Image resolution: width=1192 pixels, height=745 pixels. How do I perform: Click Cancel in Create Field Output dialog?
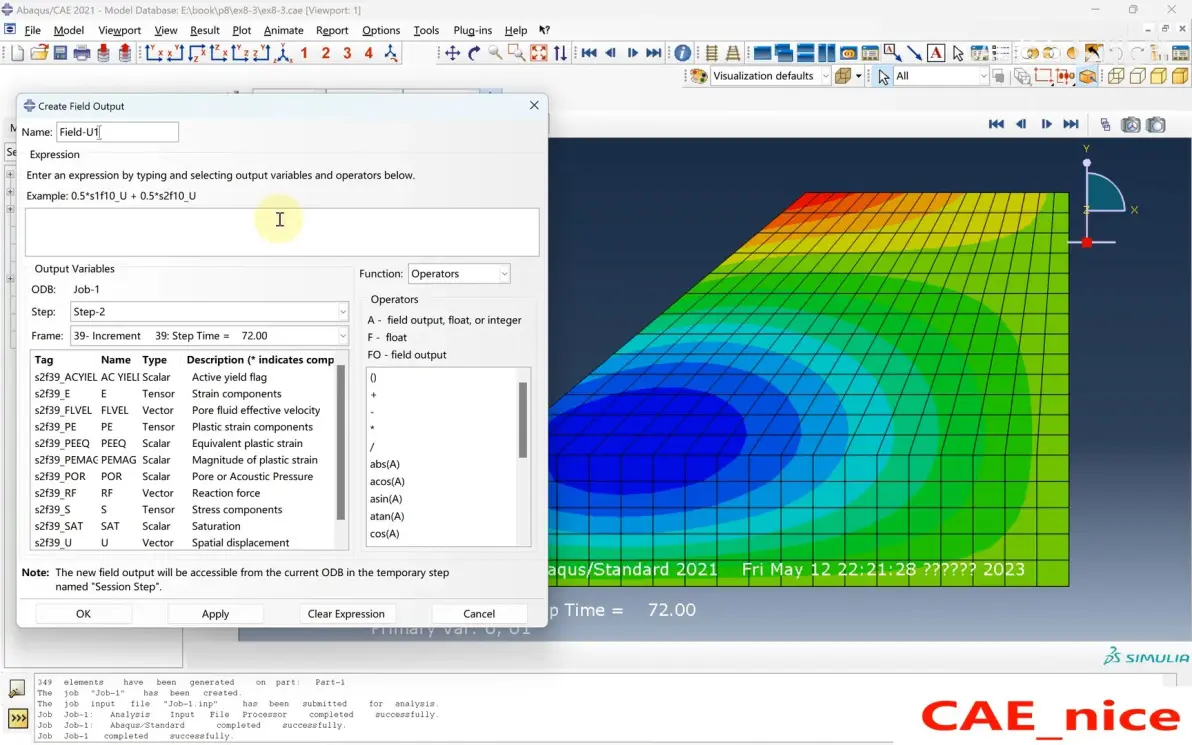tap(479, 613)
